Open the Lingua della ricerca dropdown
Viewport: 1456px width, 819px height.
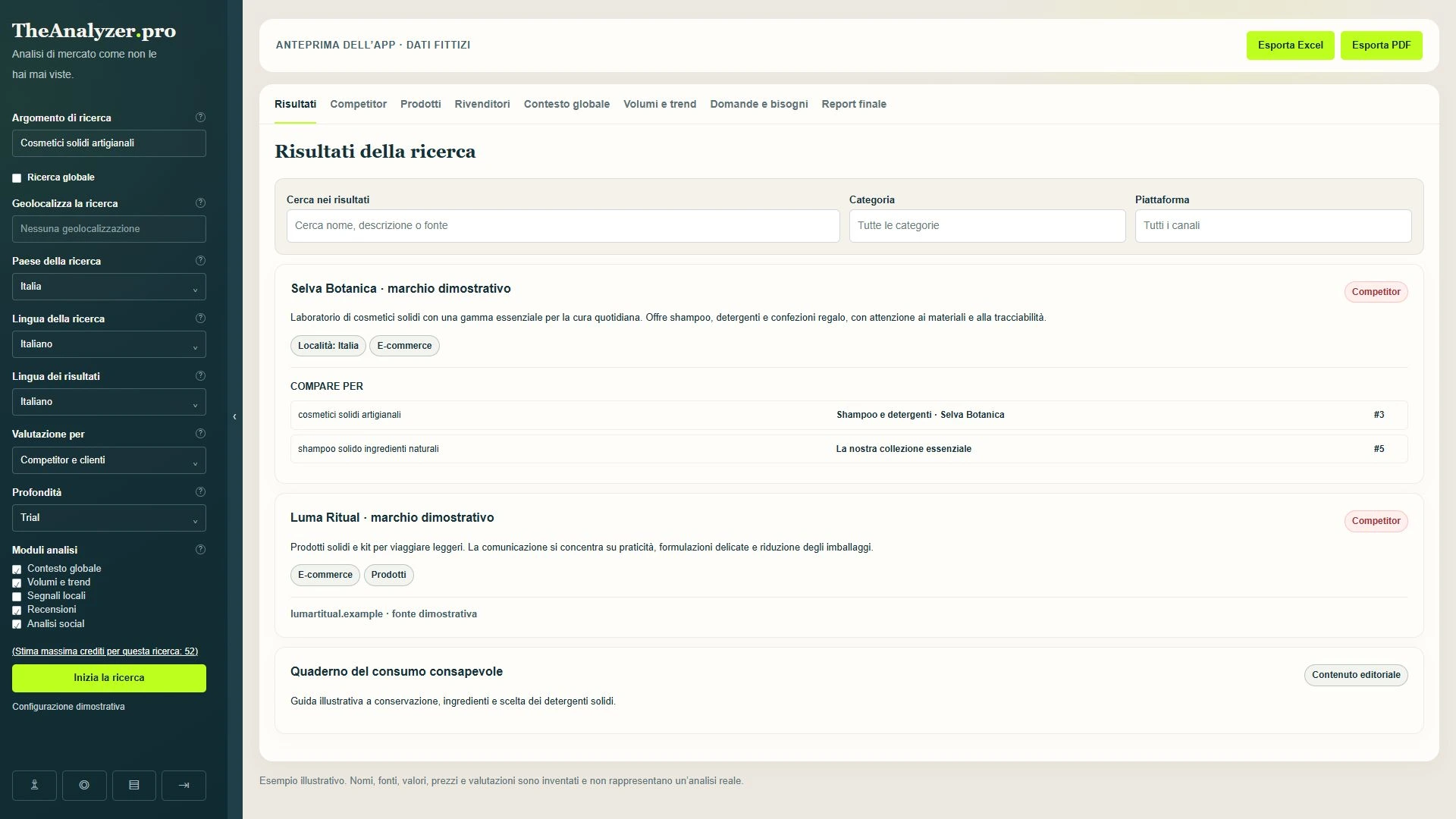tap(109, 344)
